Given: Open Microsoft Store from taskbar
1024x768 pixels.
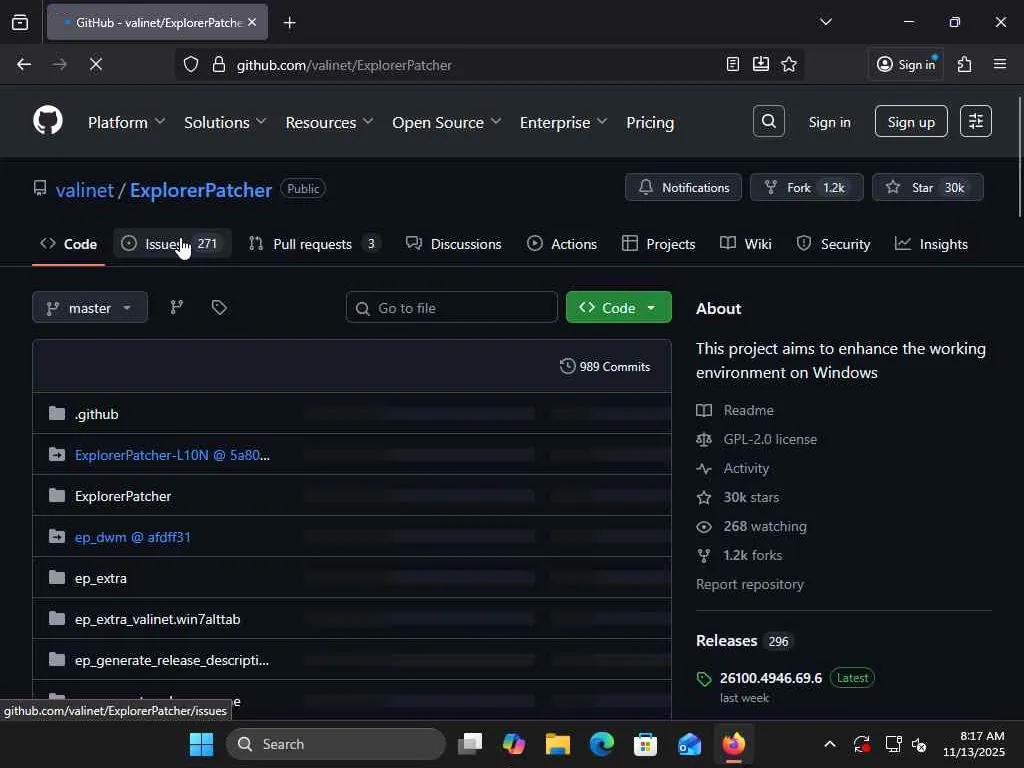Looking at the screenshot, I should (x=645, y=744).
